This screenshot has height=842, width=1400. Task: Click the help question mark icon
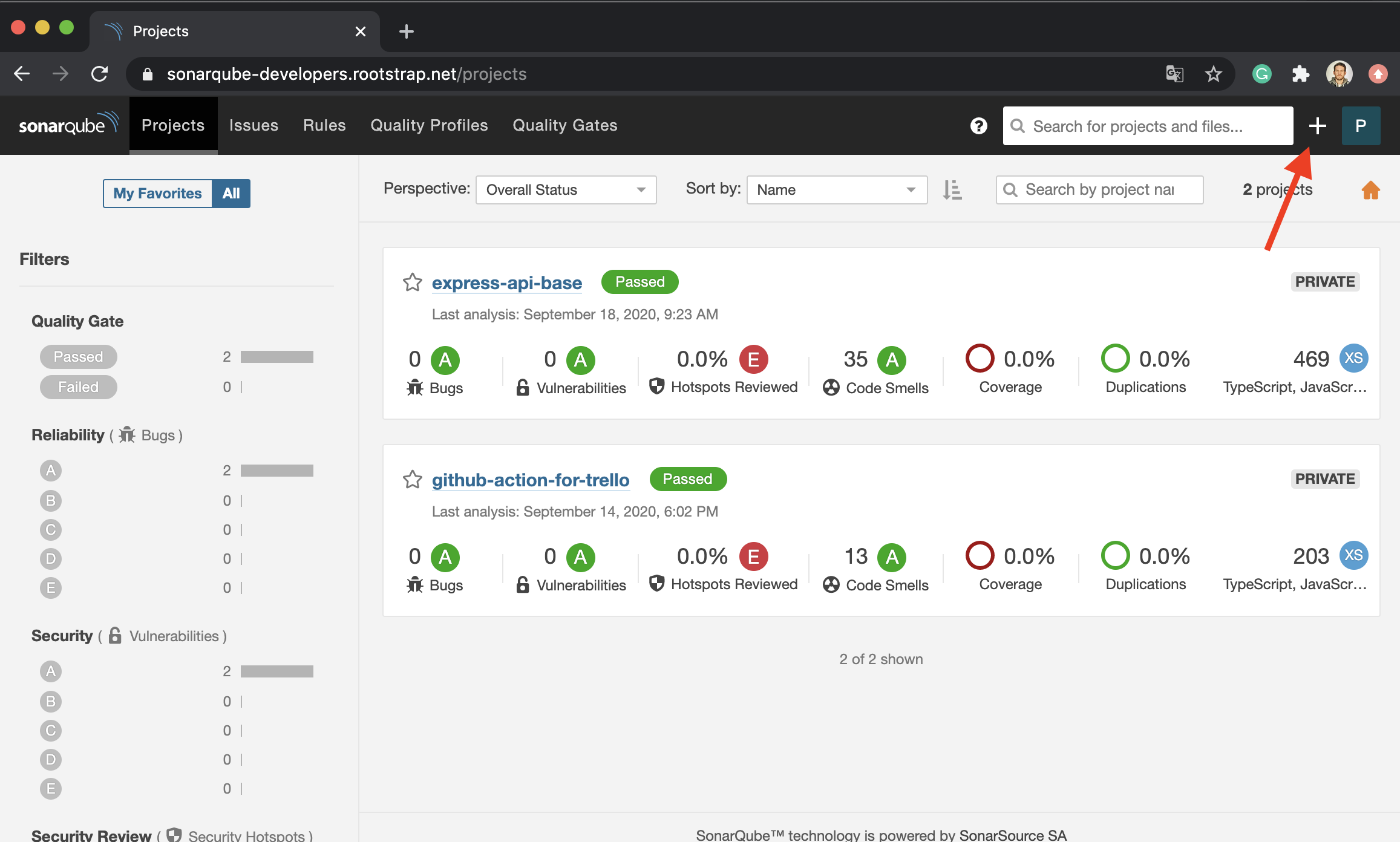pyautogui.click(x=978, y=126)
